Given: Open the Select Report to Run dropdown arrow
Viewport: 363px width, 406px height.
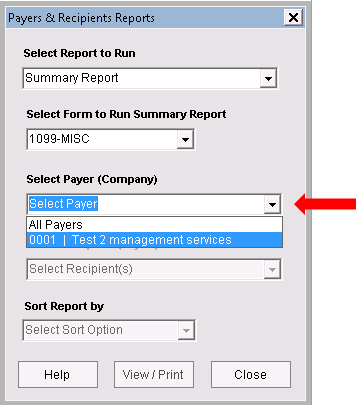Looking at the screenshot, I should click(268, 78).
